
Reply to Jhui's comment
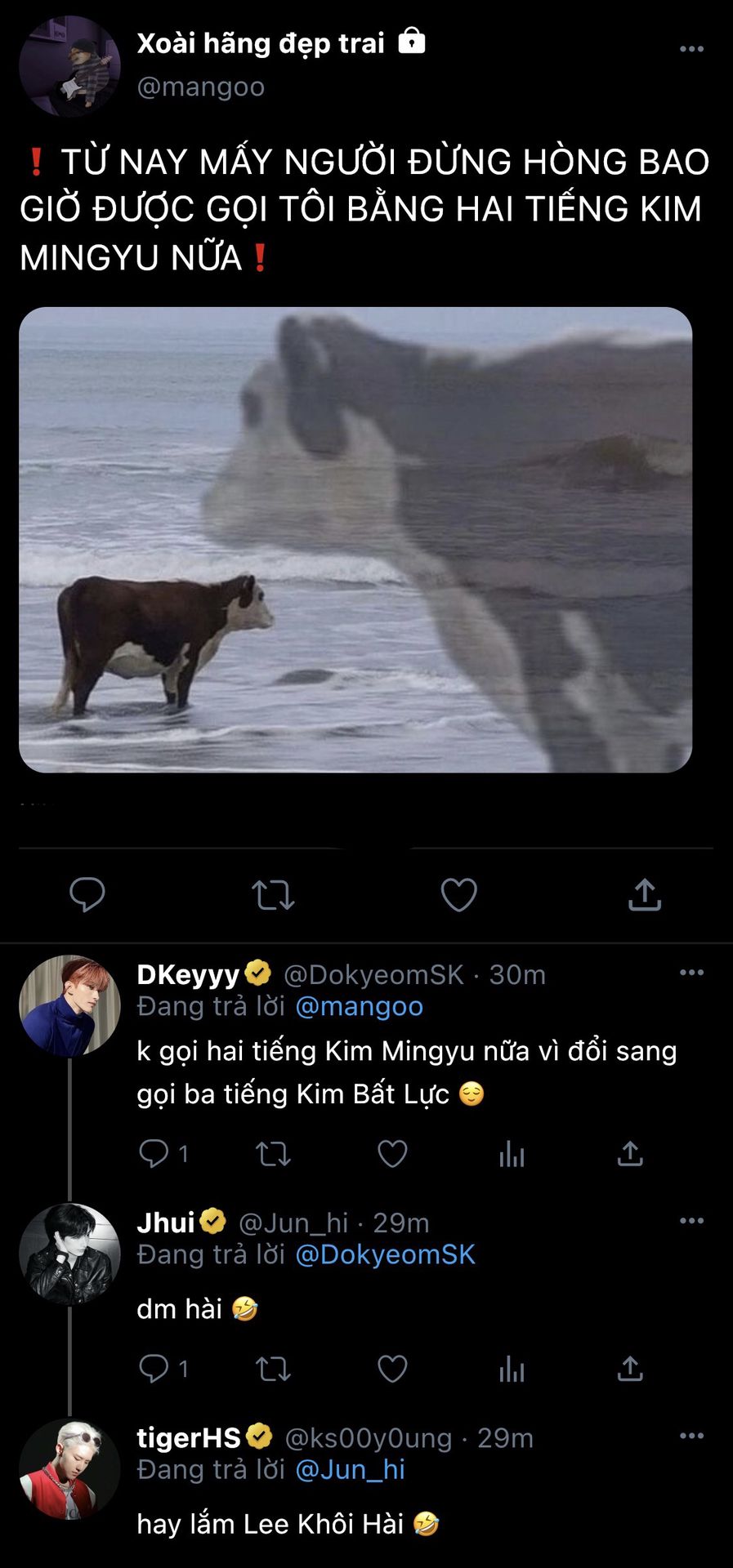(154, 1369)
